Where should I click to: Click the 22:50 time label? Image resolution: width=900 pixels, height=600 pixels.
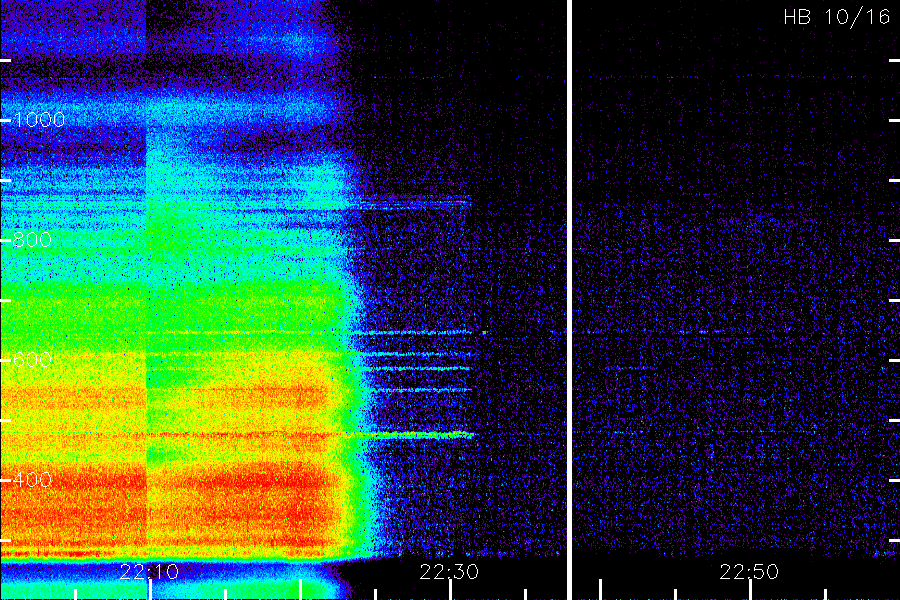749,572
